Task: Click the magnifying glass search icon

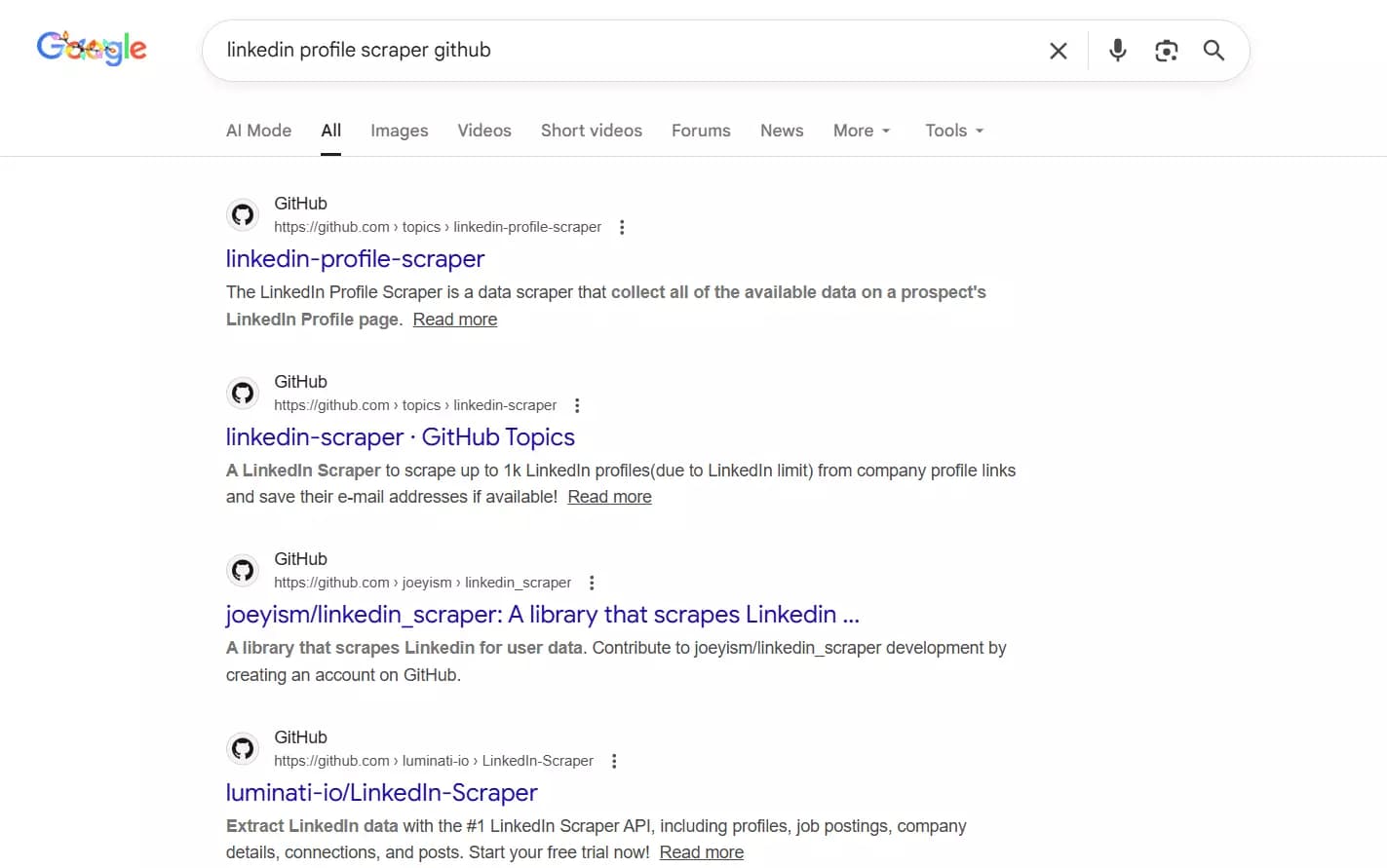Action: pyautogui.click(x=1214, y=50)
